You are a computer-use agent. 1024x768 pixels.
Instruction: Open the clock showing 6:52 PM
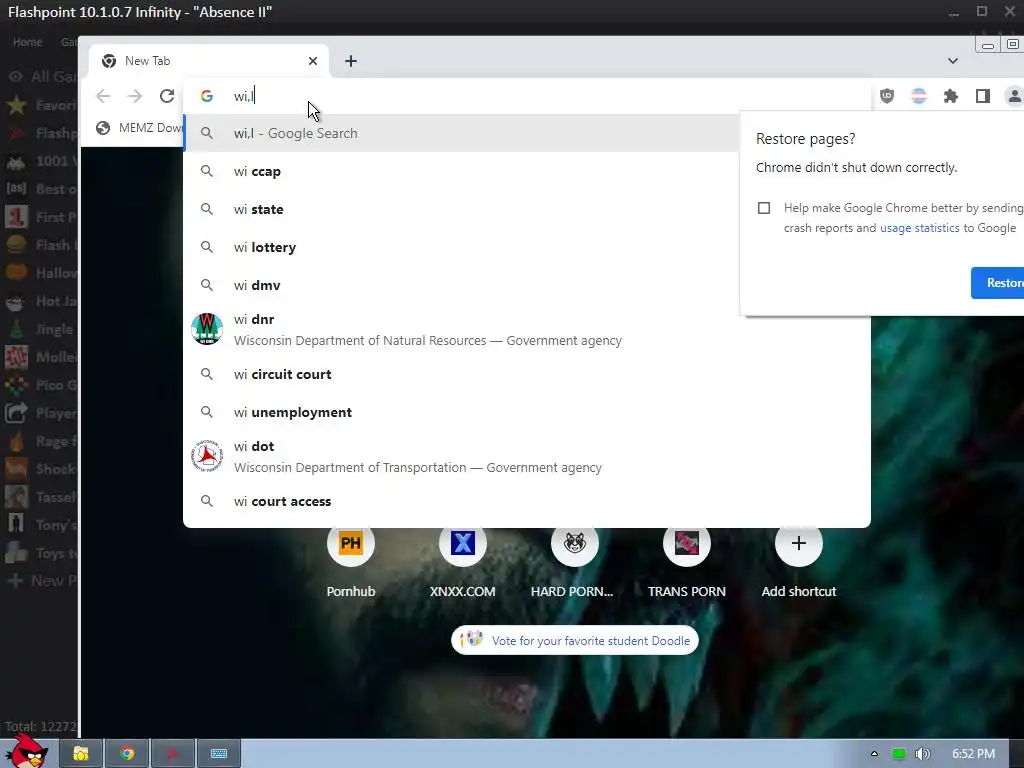973,754
